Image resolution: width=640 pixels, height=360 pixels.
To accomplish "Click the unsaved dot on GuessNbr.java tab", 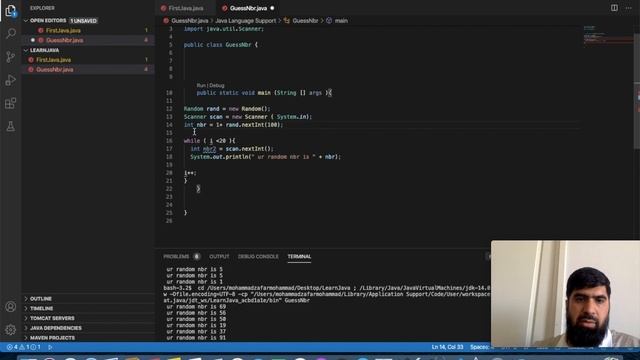I will pos(272,8).
